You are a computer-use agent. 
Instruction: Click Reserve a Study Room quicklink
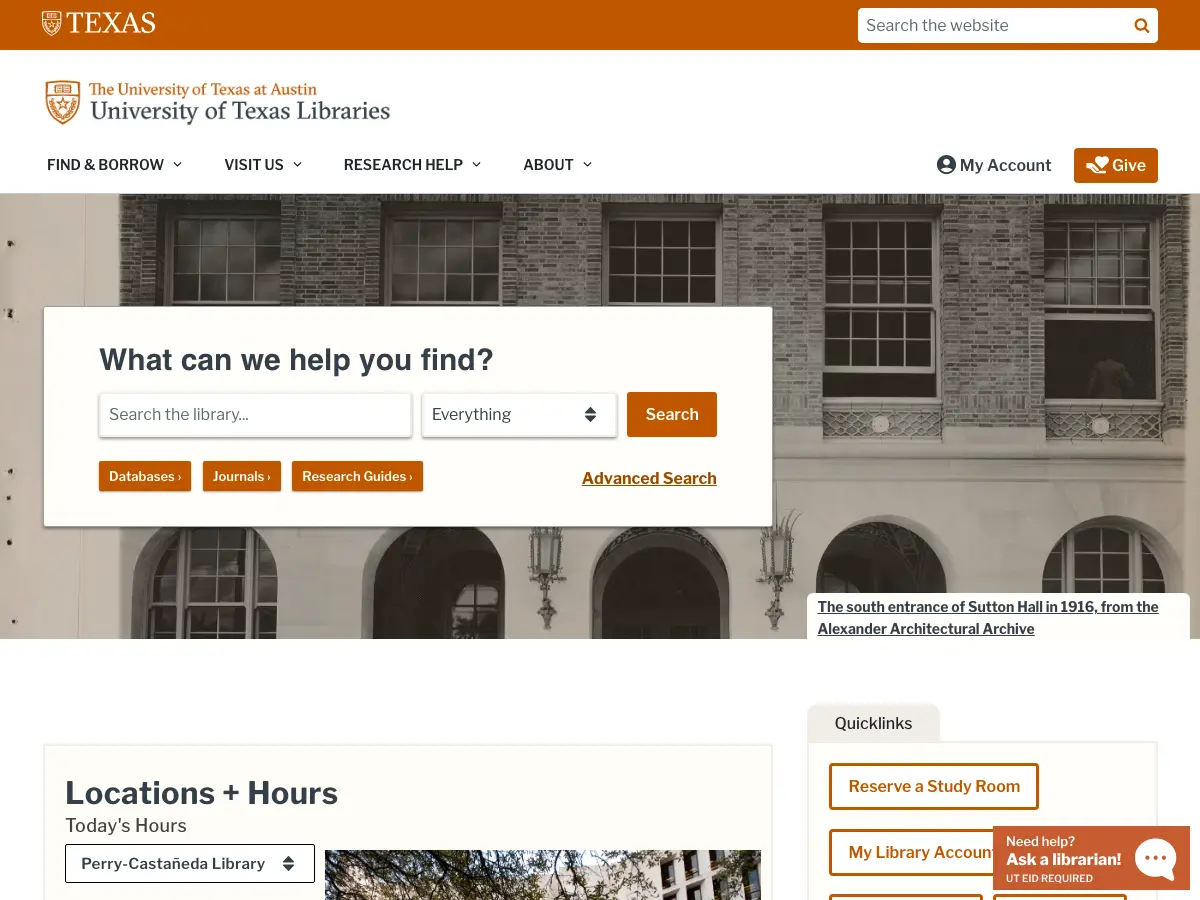pos(934,787)
